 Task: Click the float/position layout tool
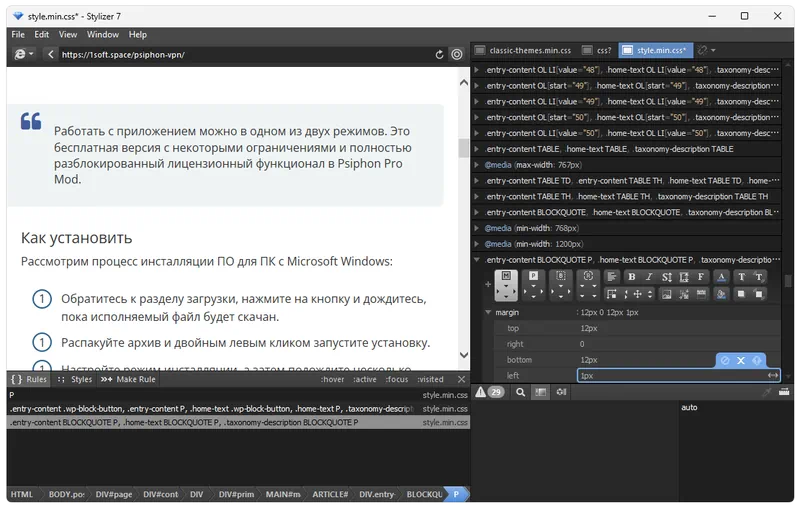tap(611, 294)
